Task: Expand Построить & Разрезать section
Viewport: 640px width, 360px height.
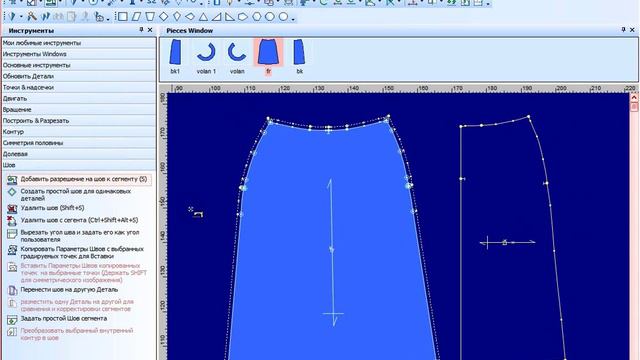Action: (79, 121)
